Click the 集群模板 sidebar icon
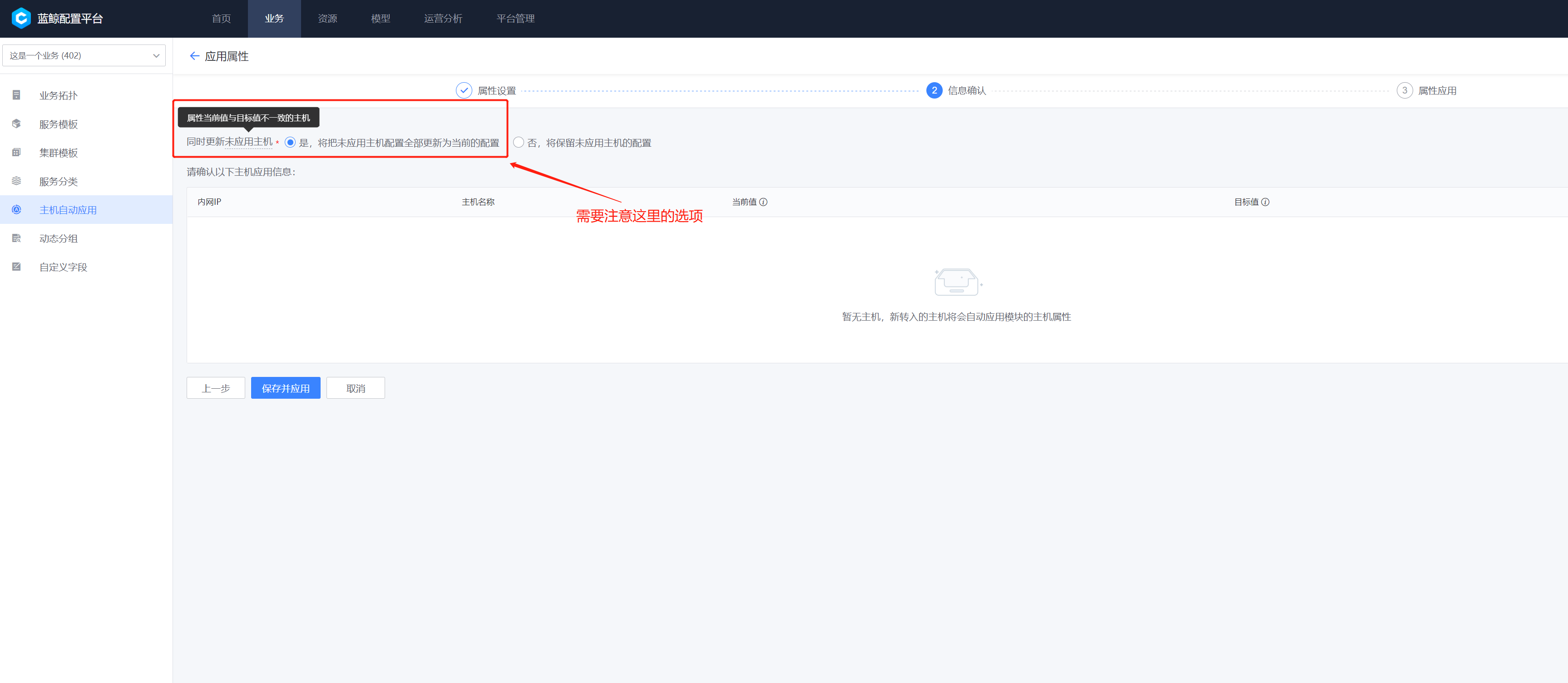Screen dimensions: 1568x683 coord(16,152)
